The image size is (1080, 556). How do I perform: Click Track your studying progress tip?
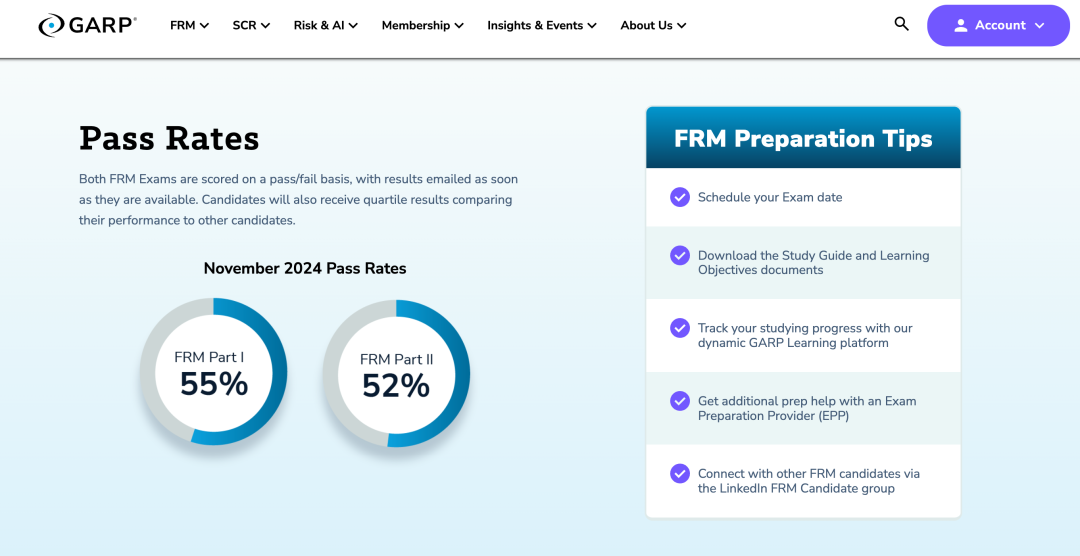(x=805, y=336)
